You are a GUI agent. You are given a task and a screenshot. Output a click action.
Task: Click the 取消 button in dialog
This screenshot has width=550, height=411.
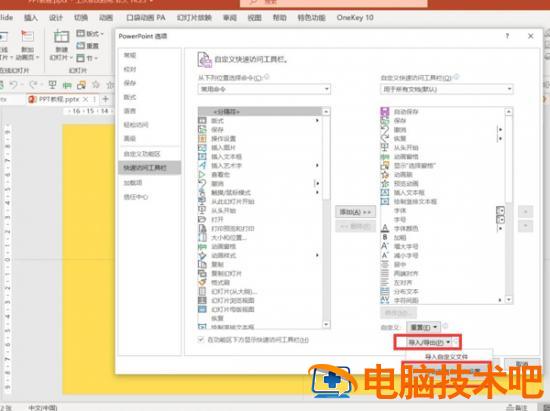point(522,363)
